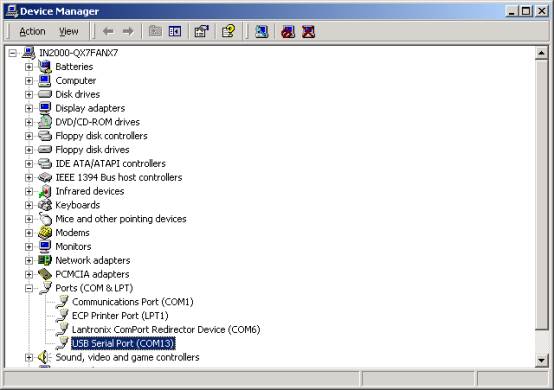Expand the Computer category
Screen dimensions: 554x390
(x=29, y=81)
